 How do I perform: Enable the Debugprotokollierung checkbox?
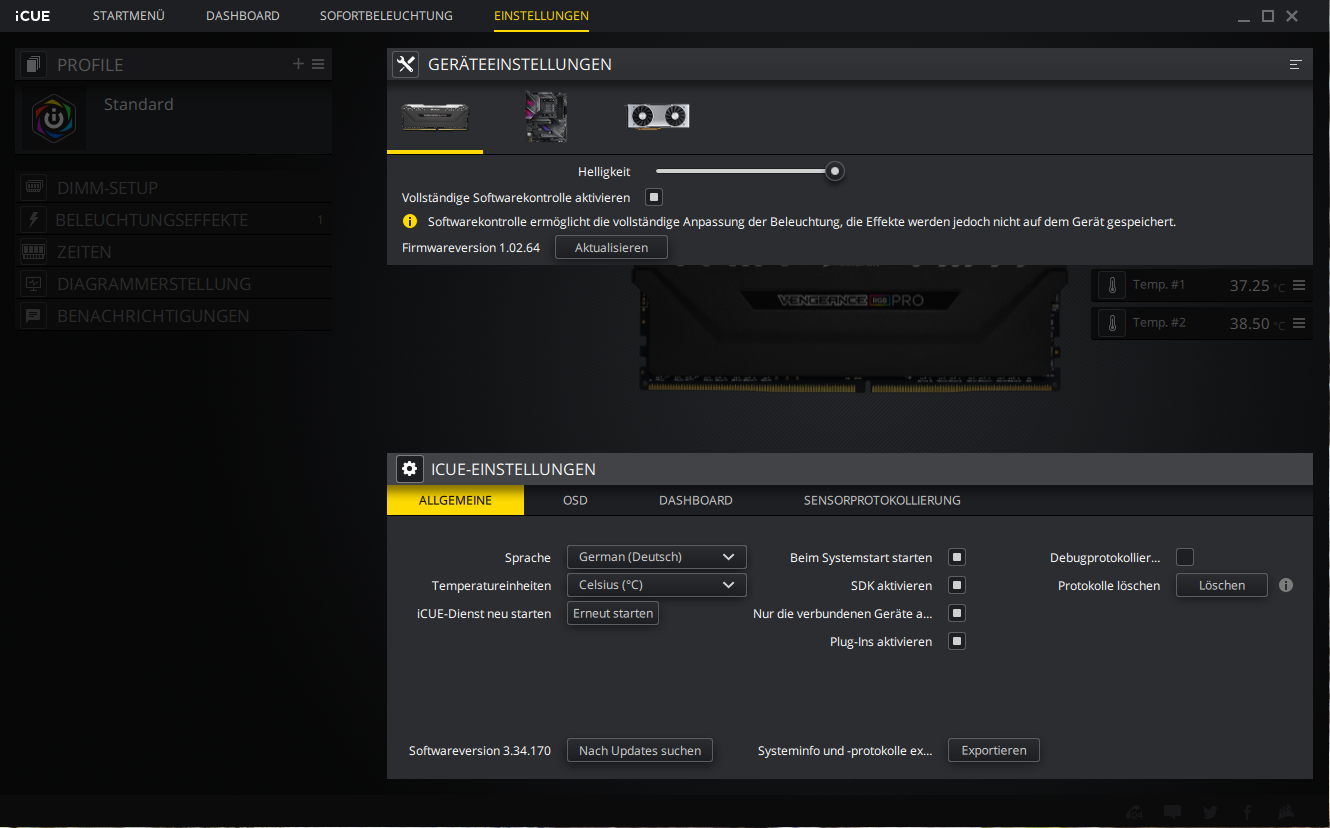coord(1185,557)
